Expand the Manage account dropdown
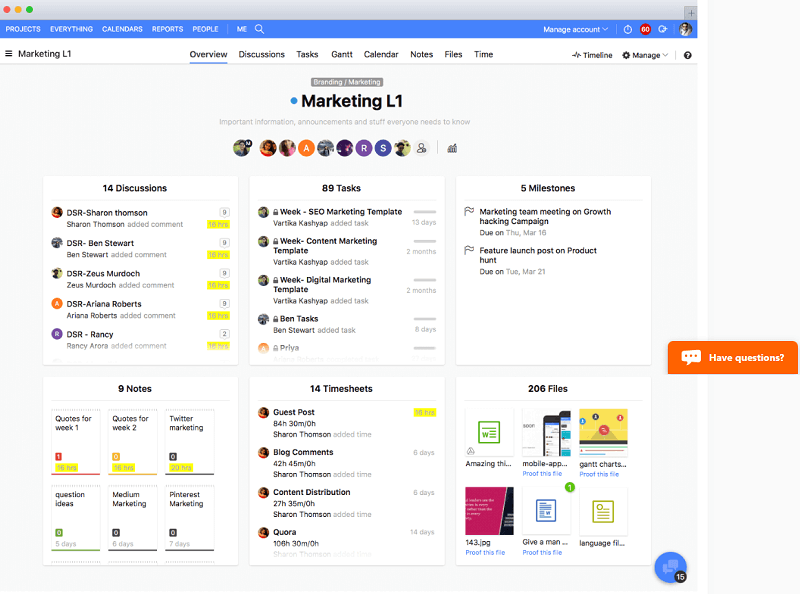 (575, 30)
